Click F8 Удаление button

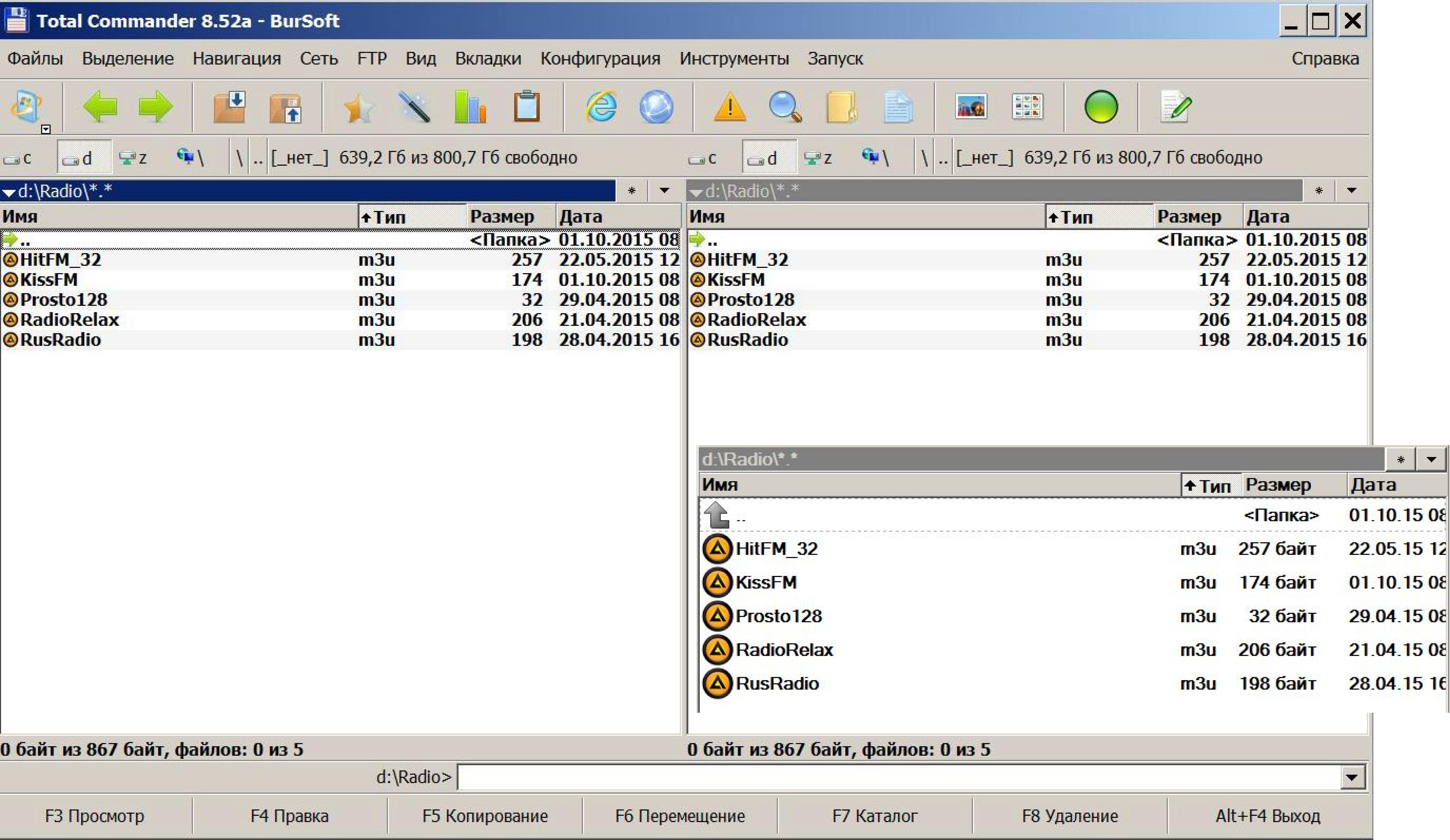click(x=1070, y=816)
